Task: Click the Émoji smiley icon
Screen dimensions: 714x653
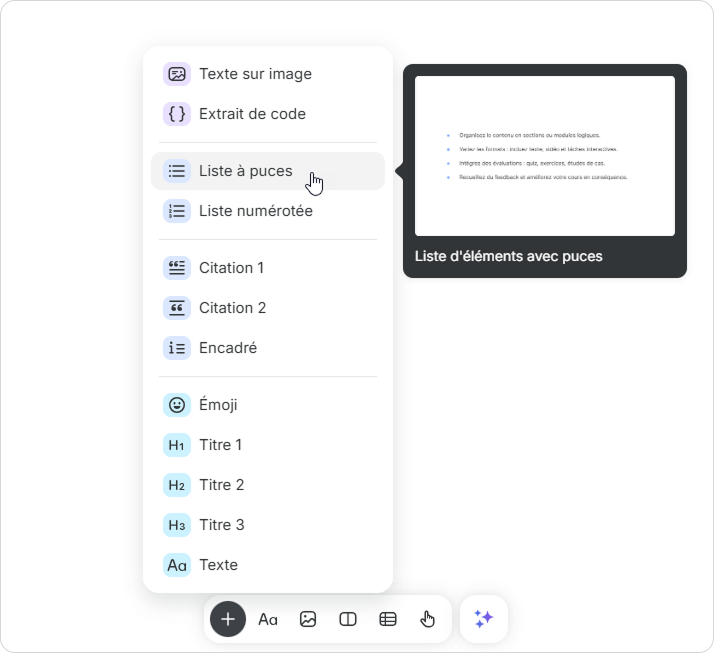Action: [177, 405]
